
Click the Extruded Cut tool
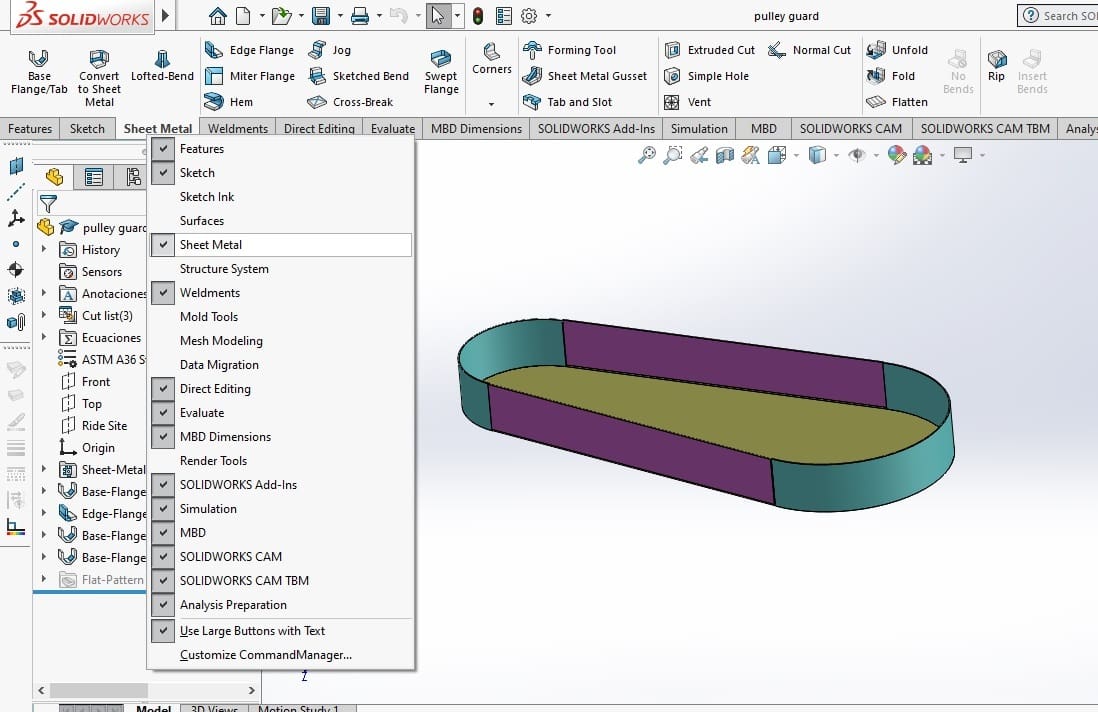click(x=709, y=50)
